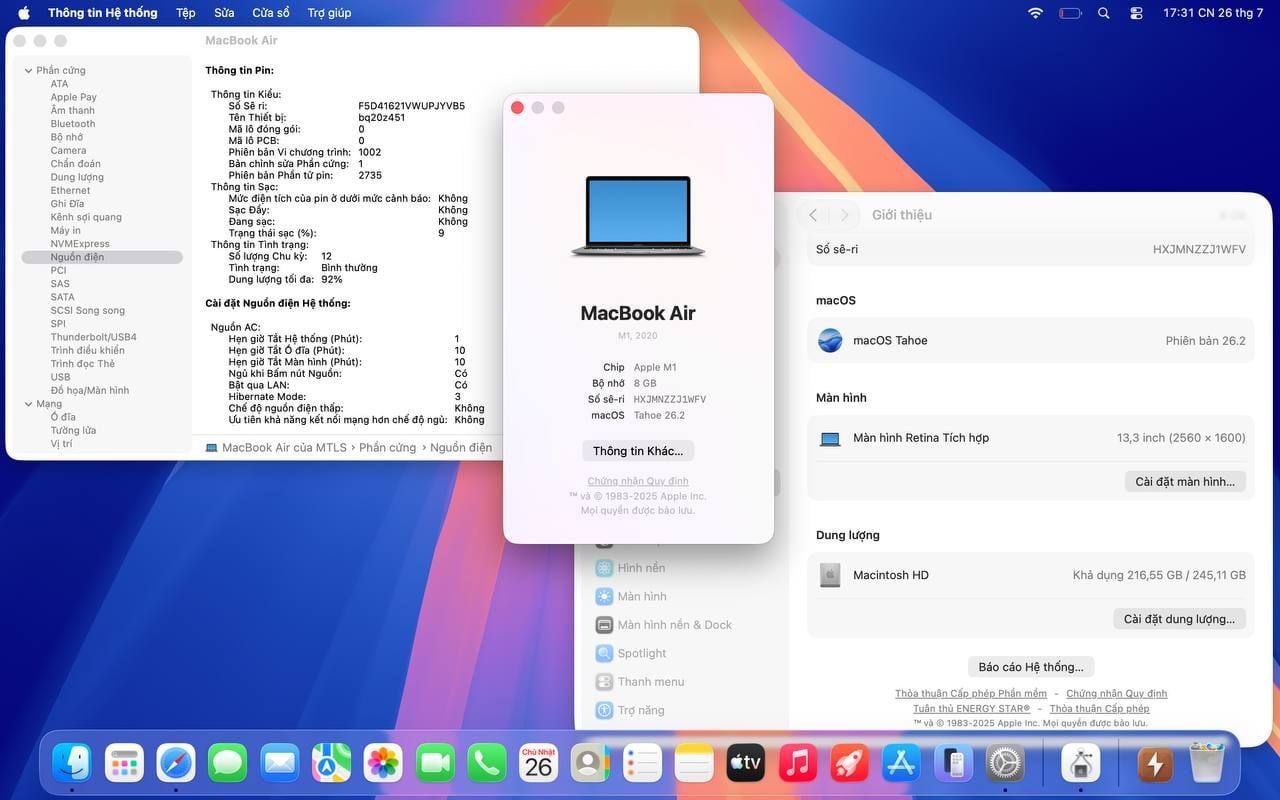Select Dung lượng in the hardware sidebar
The width and height of the screenshot is (1280, 800).
pyautogui.click(x=77, y=177)
